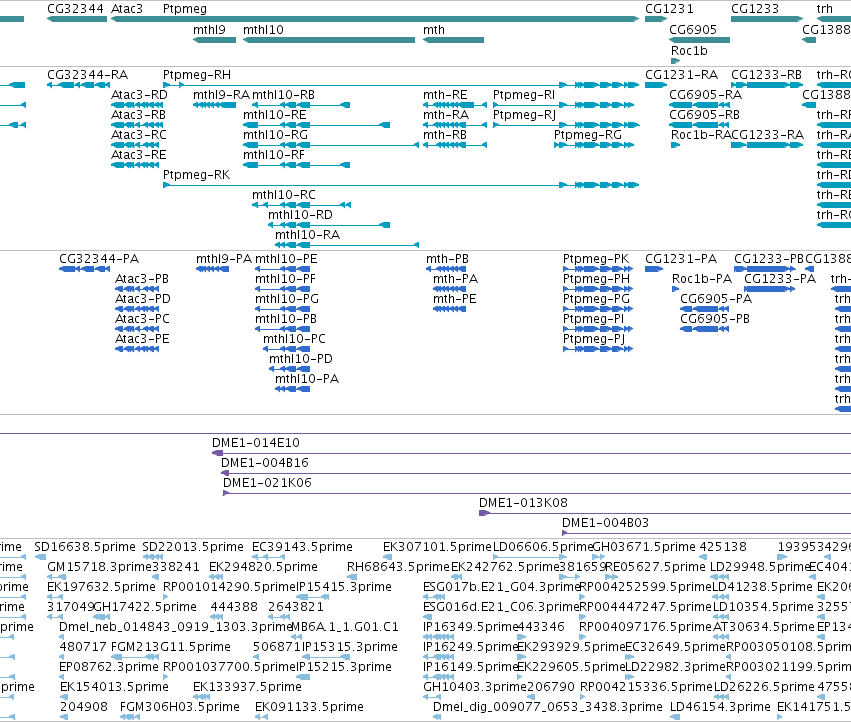The image size is (851, 722).
Task: Select protein Roc1b-PA
Action: pos(702,279)
